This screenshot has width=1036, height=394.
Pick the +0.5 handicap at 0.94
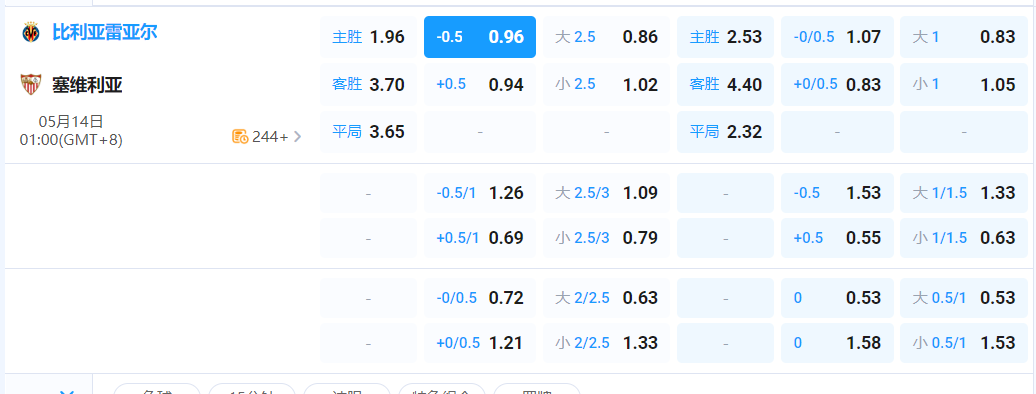point(480,85)
